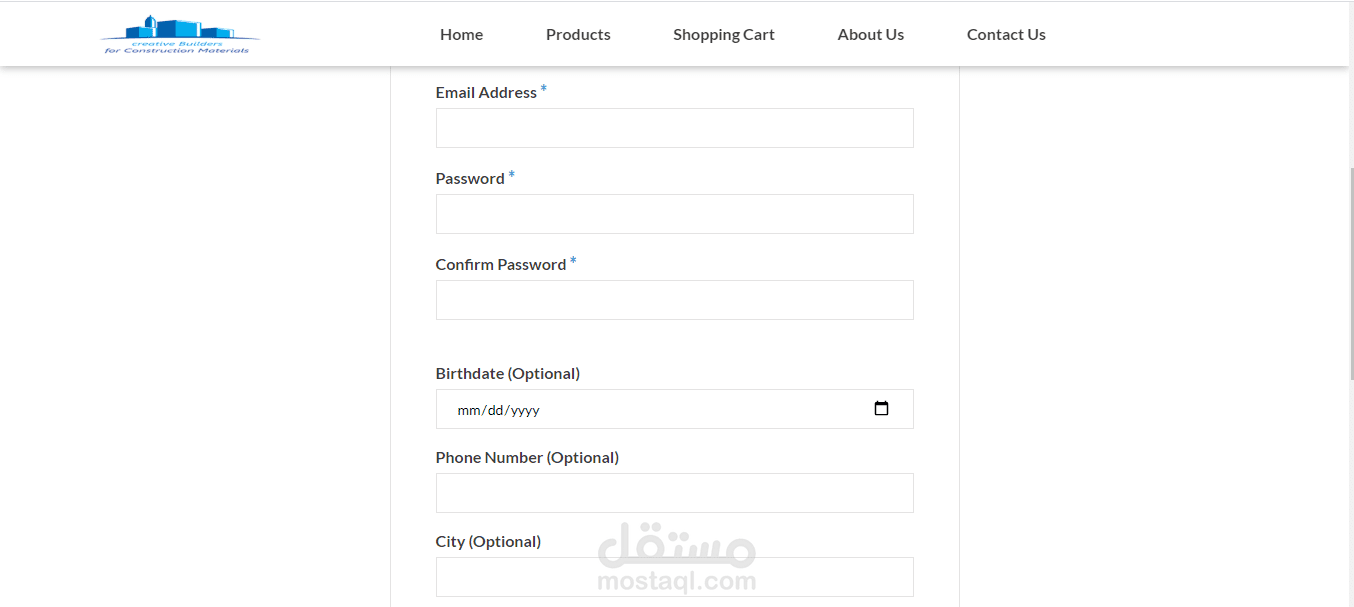Open the Shopping Cart page
This screenshot has height=607, width=1354.
[x=723, y=34]
